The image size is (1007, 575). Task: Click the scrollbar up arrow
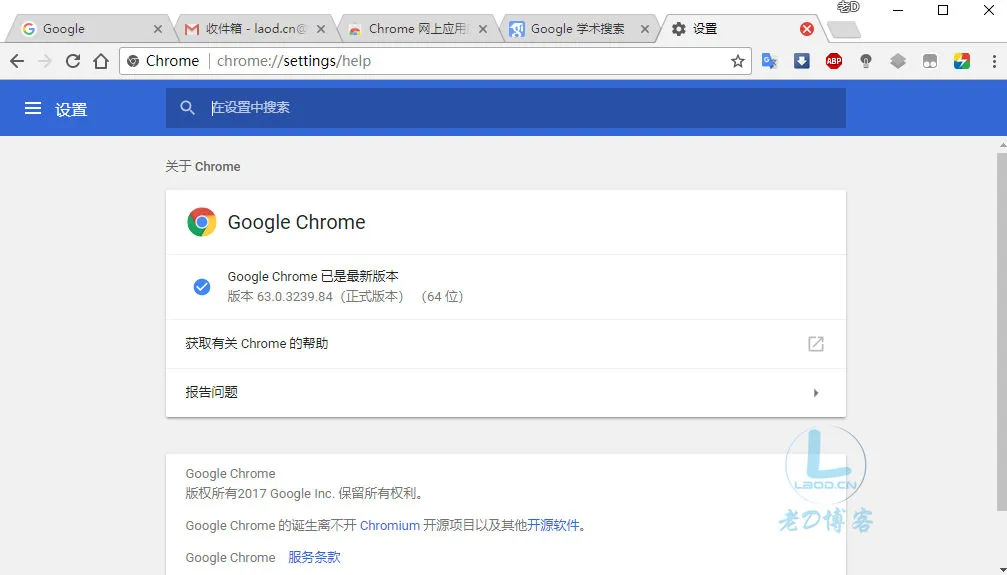pos(1003,146)
